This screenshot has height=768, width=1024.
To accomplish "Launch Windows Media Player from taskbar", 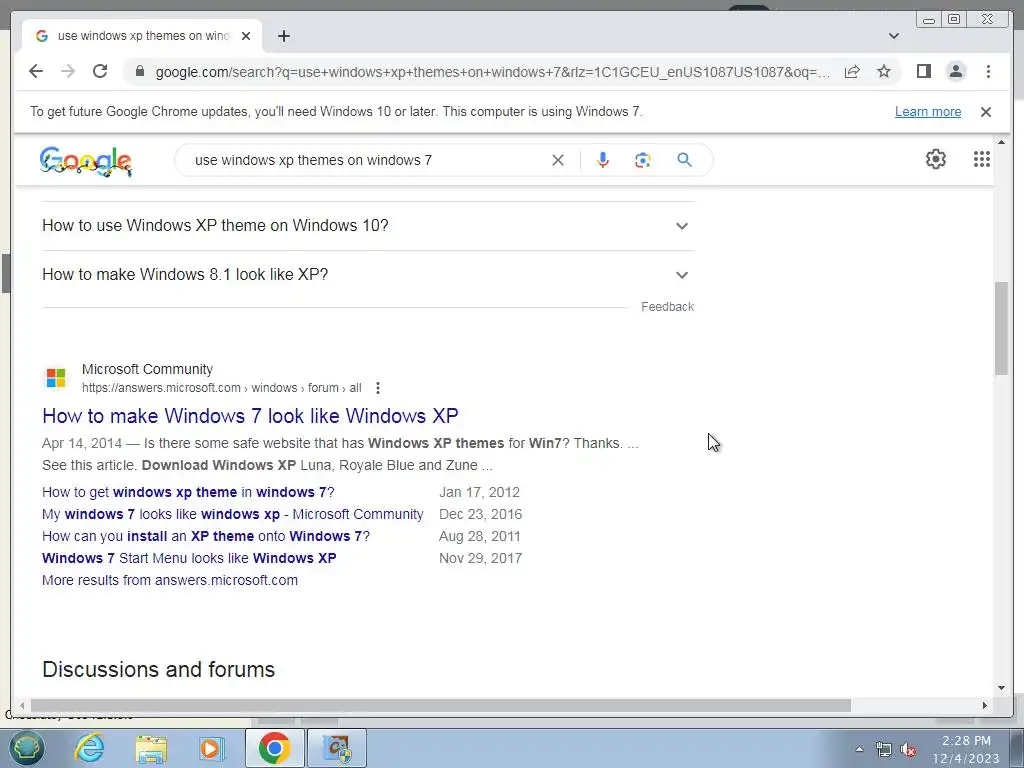I will (x=211, y=748).
